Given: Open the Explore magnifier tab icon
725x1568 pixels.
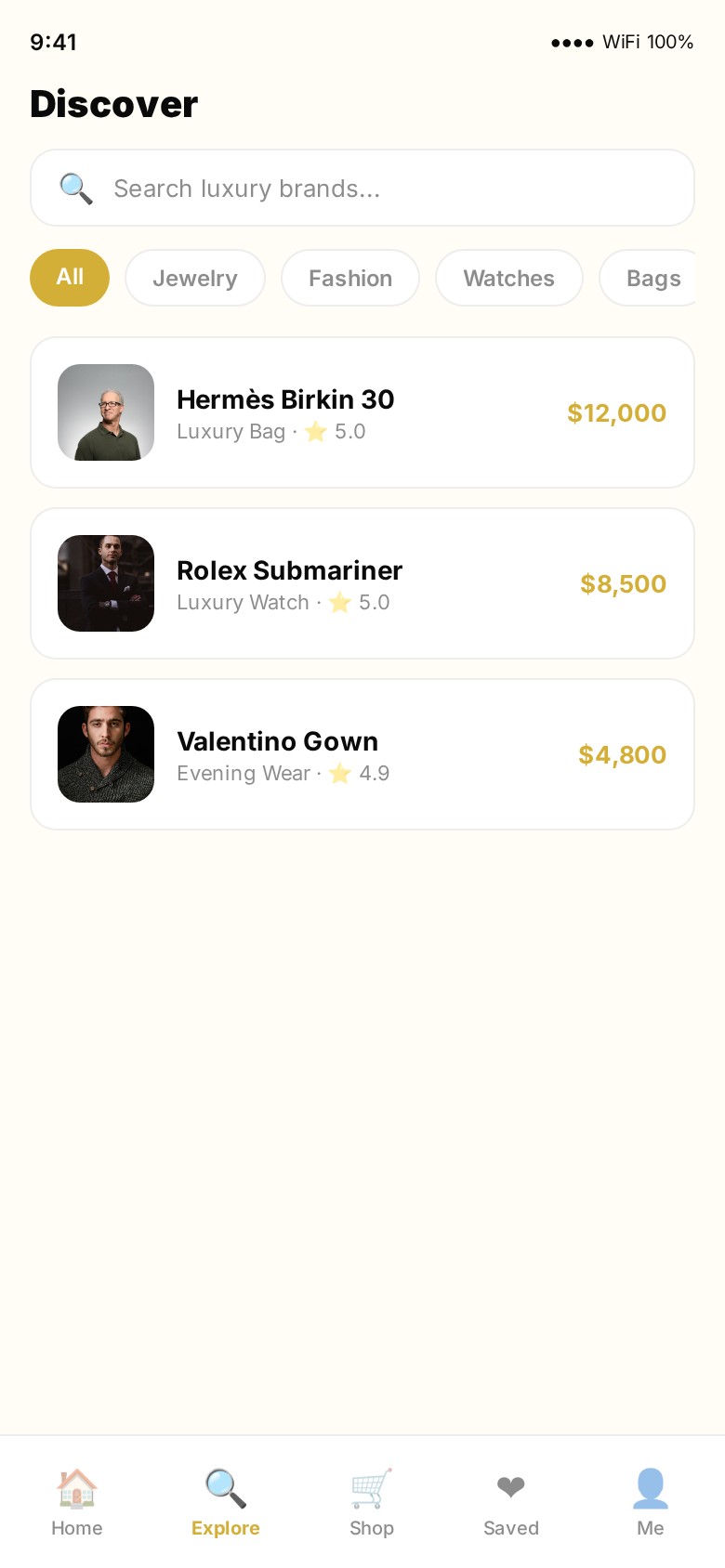Looking at the screenshot, I should tap(225, 1488).
